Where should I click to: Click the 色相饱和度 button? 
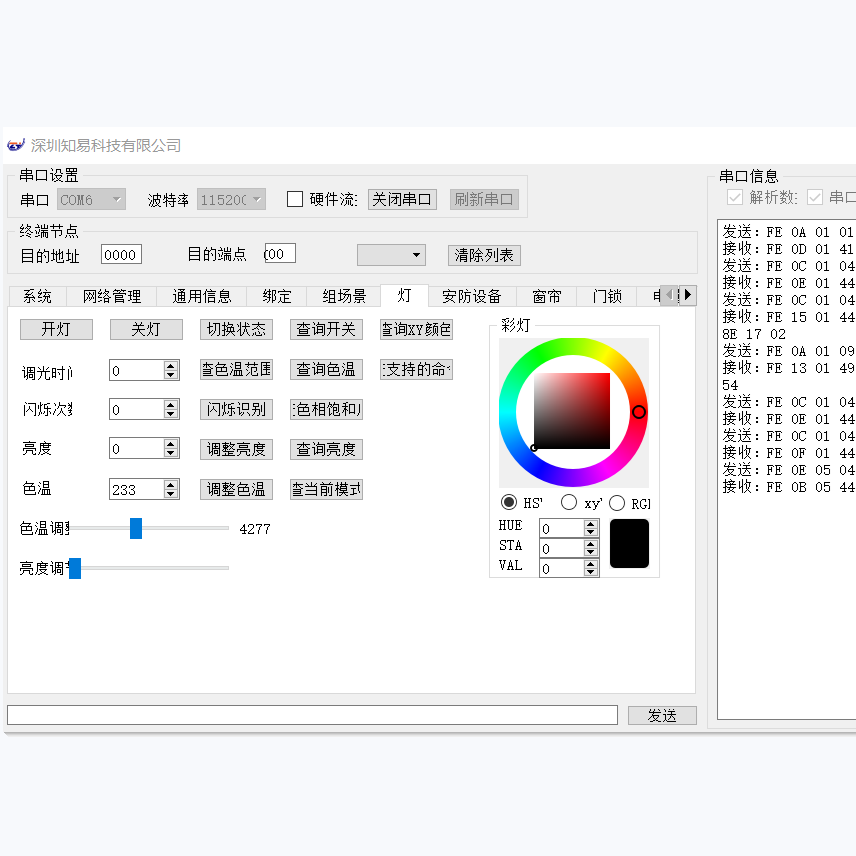tap(326, 409)
